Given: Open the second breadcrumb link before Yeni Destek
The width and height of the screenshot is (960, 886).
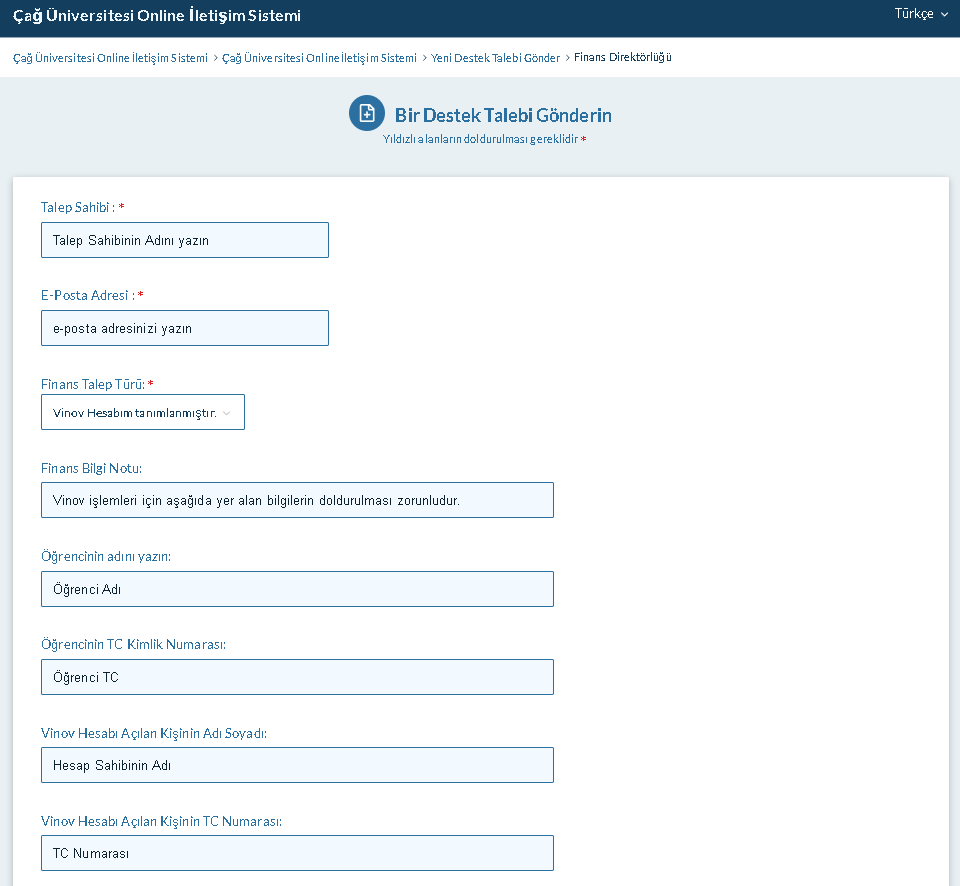Looking at the screenshot, I should 319,58.
